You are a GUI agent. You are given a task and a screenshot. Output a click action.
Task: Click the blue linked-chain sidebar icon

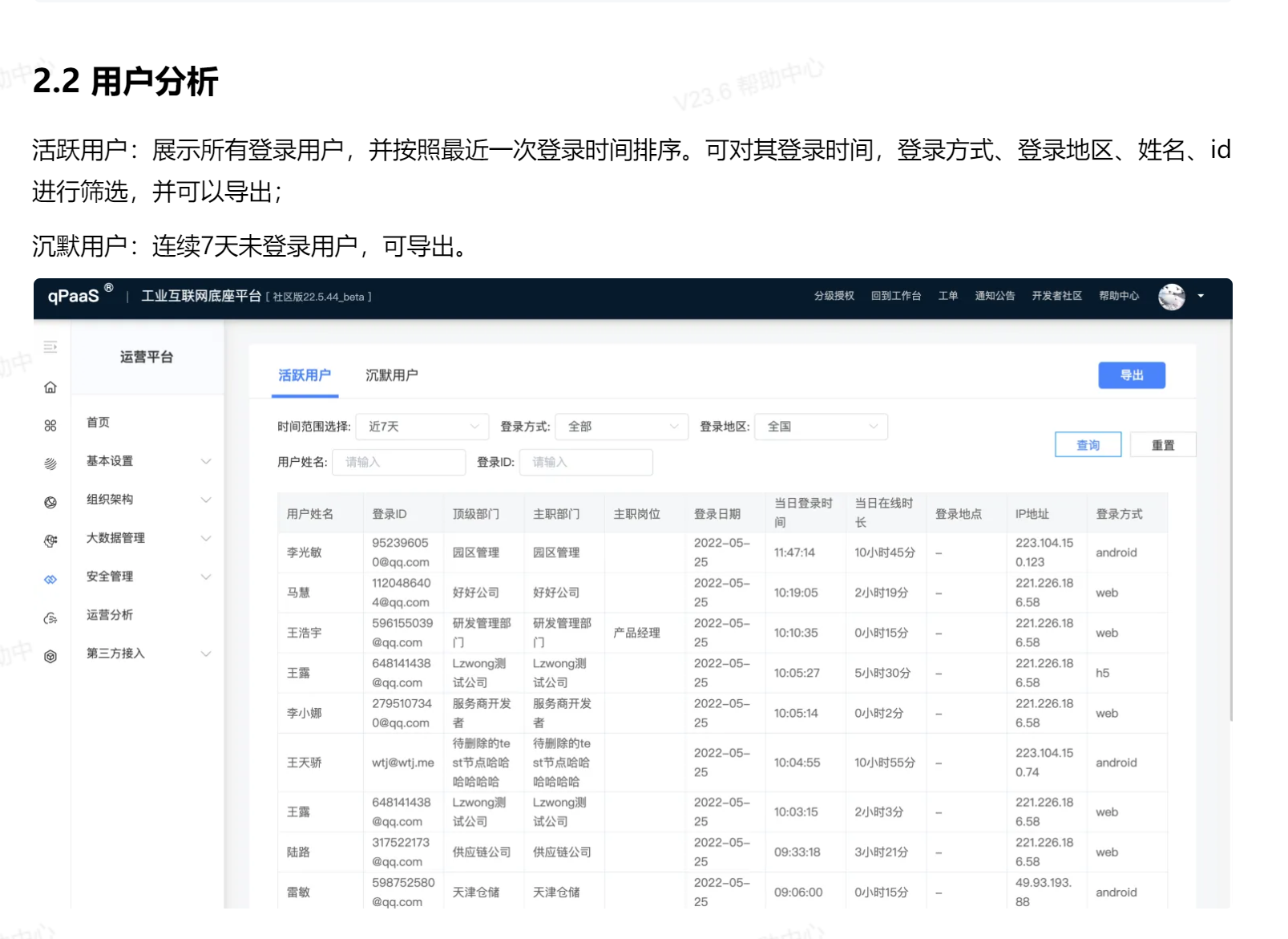click(x=50, y=579)
